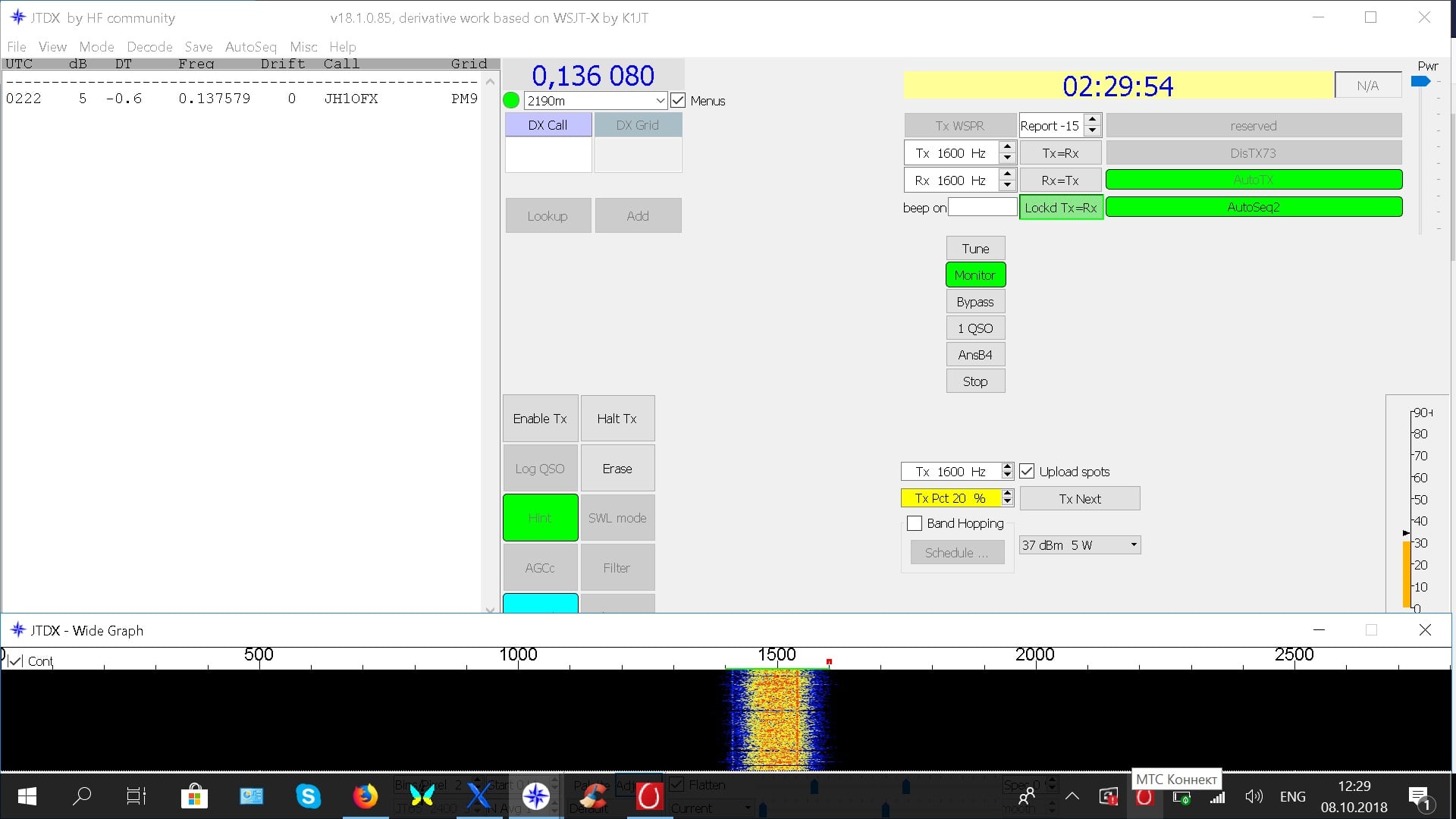Screen dimensions: 1456x819
Task: Open the File menu
Action: coord(17,46)
